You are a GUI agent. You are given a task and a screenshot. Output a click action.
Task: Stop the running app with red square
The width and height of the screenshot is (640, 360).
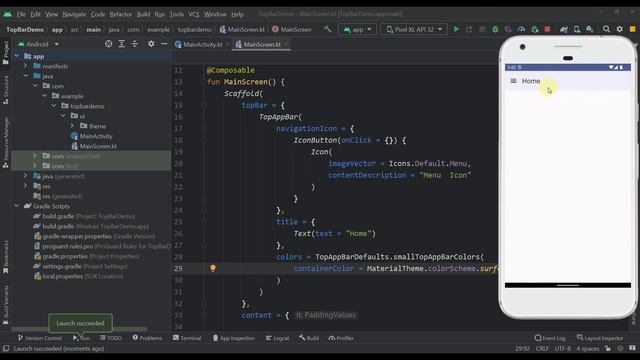pos(547,29)
